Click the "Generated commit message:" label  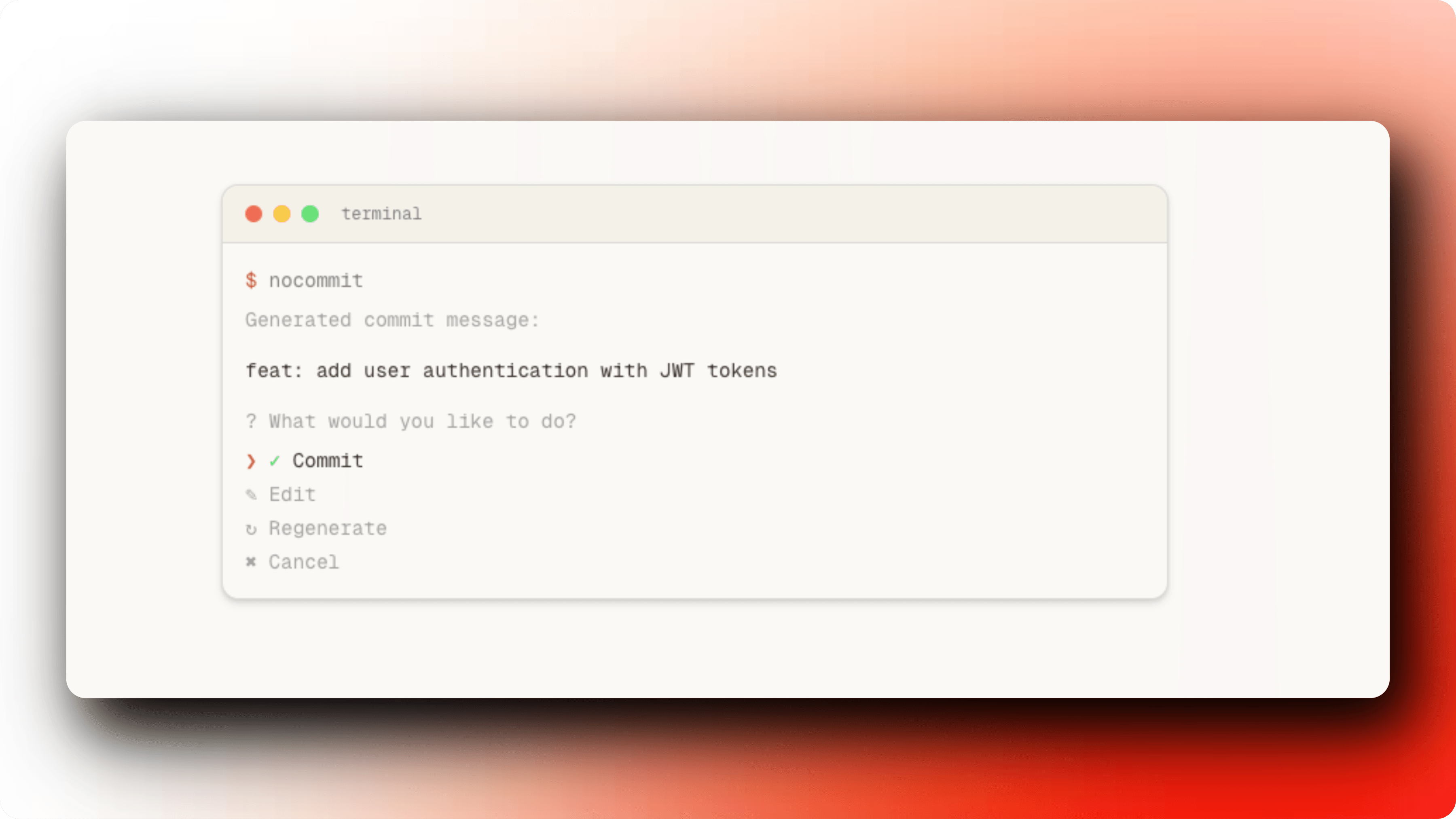coord(392,320)
